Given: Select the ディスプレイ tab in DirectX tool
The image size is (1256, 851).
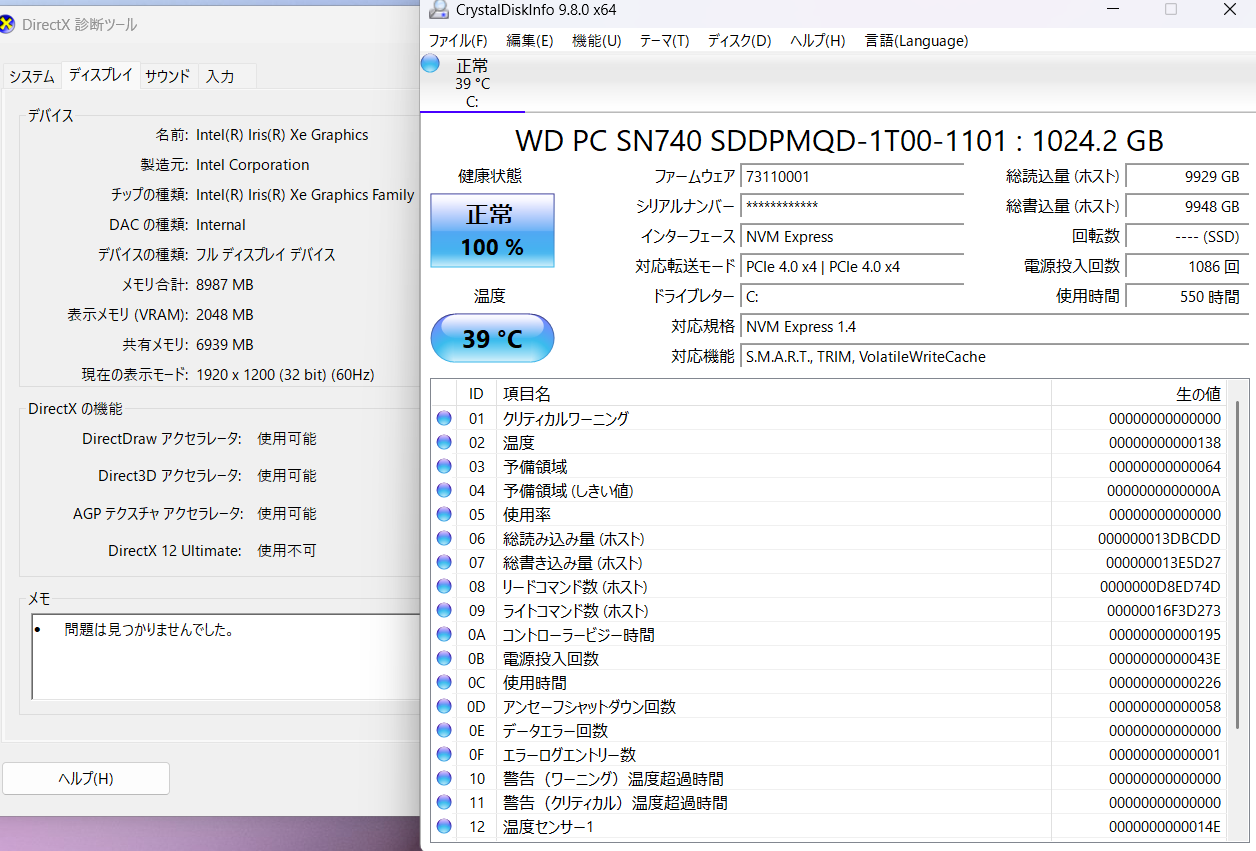Looking at the screenshot, I should tap(100, 75).
